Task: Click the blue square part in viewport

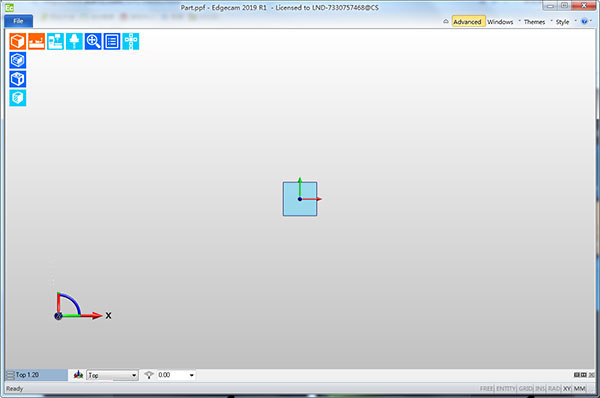Action: pos(300,199)
